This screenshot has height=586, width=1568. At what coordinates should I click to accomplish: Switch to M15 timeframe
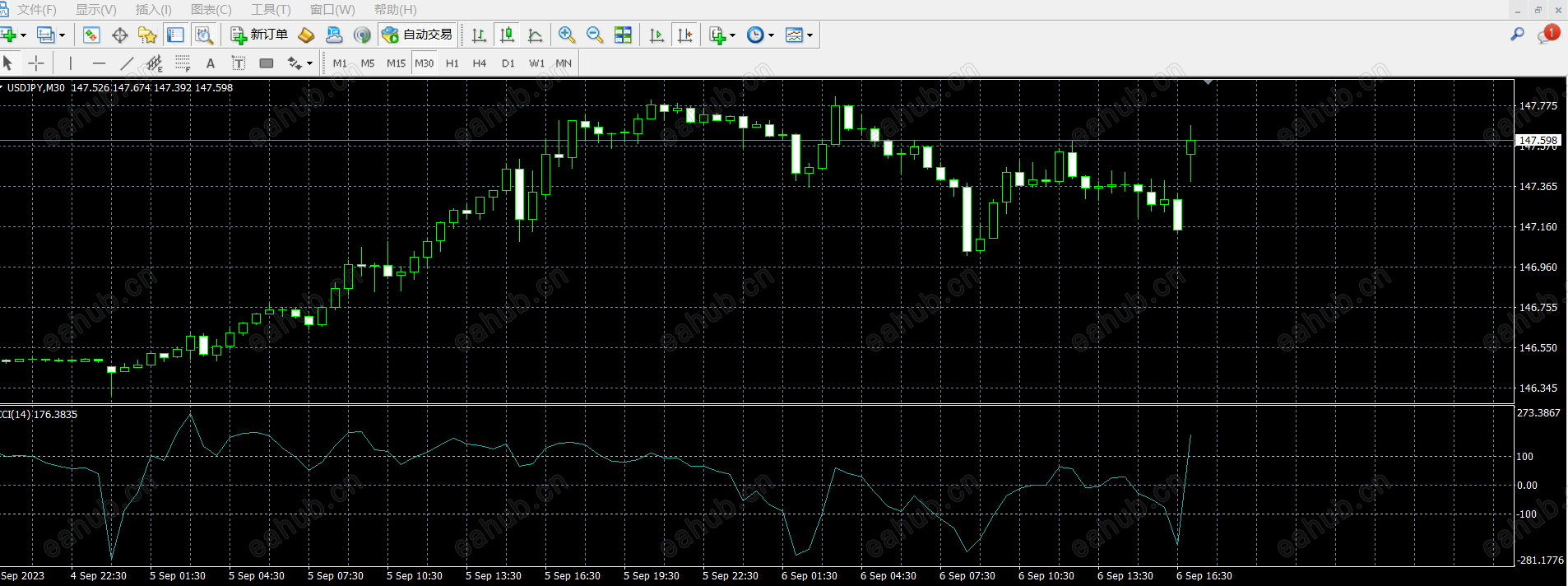pyautogui.click(x=396, y=63)
